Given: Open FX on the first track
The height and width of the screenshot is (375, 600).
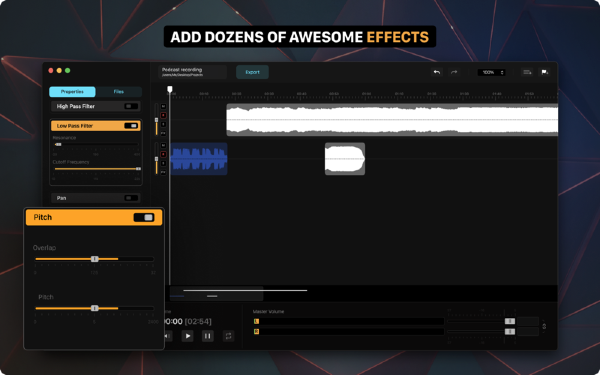Looking at the screenshot, I should pyautogui.click(x=163, y=133).
